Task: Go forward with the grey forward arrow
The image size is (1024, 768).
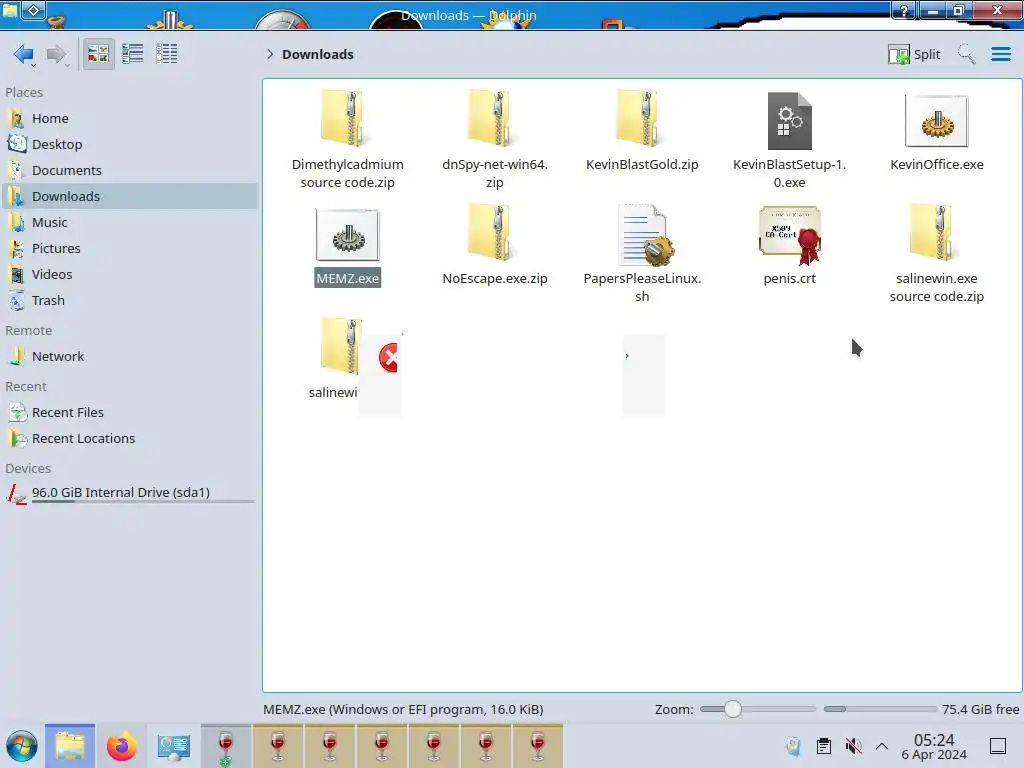Action: (x=56, y=54)
